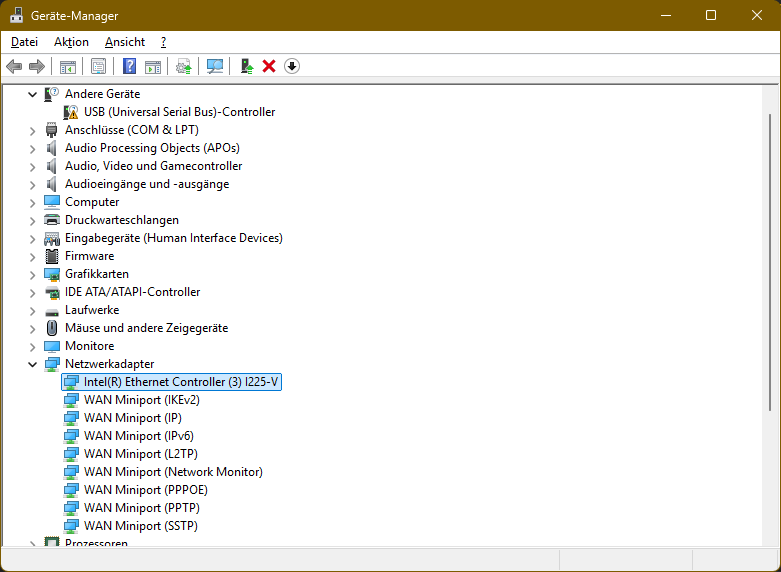The width and height of the screenshot is (781, 572).
Task: Expand the Firmware category
Action: click(33, 257)
